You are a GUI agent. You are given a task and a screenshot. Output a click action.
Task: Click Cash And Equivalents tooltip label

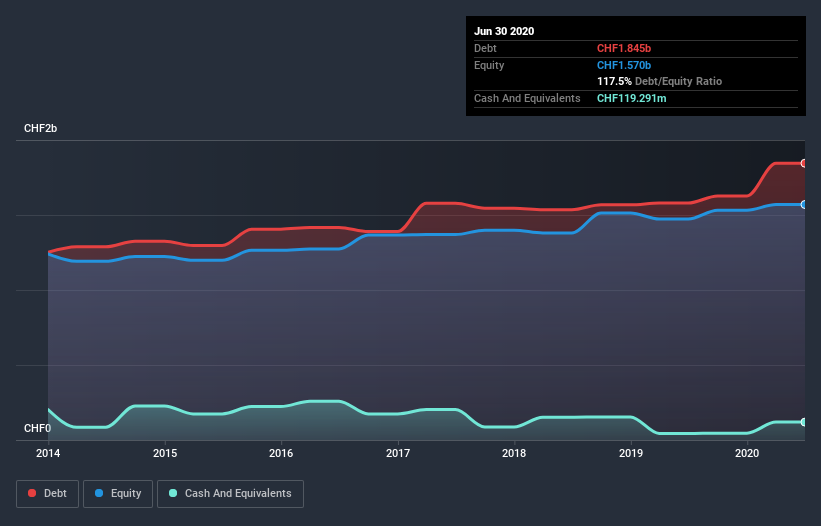click(527, 98)
